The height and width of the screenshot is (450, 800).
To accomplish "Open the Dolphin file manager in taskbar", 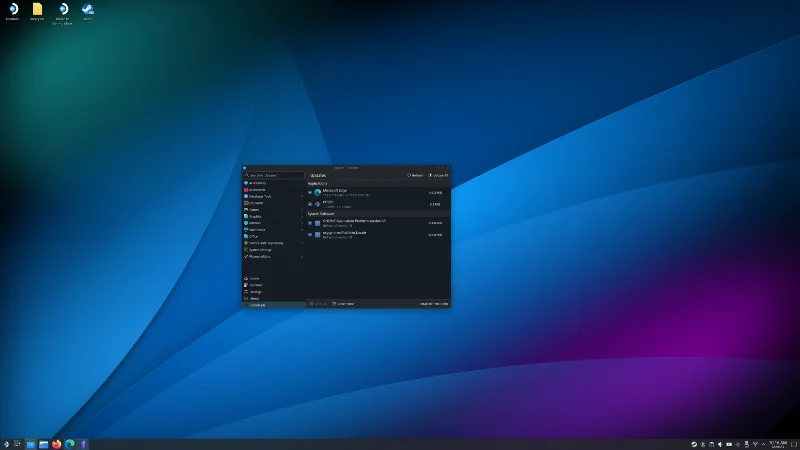I will [x=43, y=443].
